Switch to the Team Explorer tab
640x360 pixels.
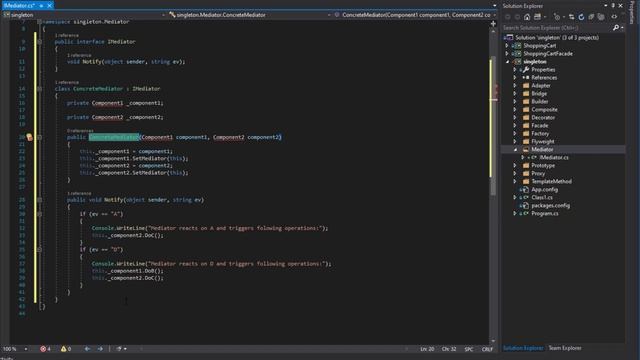point(565,348)
